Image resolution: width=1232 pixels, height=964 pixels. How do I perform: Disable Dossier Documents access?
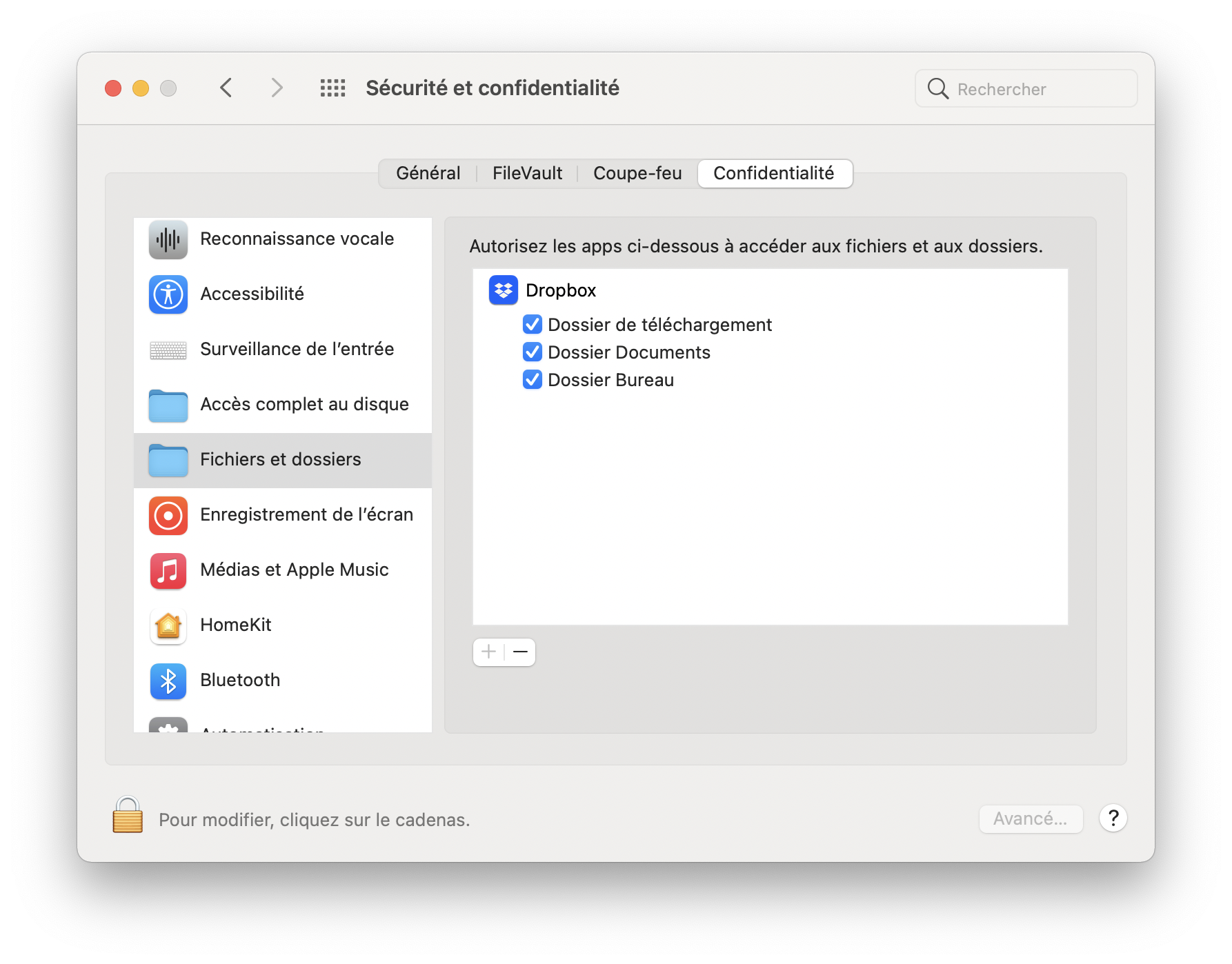pos(532,352)
